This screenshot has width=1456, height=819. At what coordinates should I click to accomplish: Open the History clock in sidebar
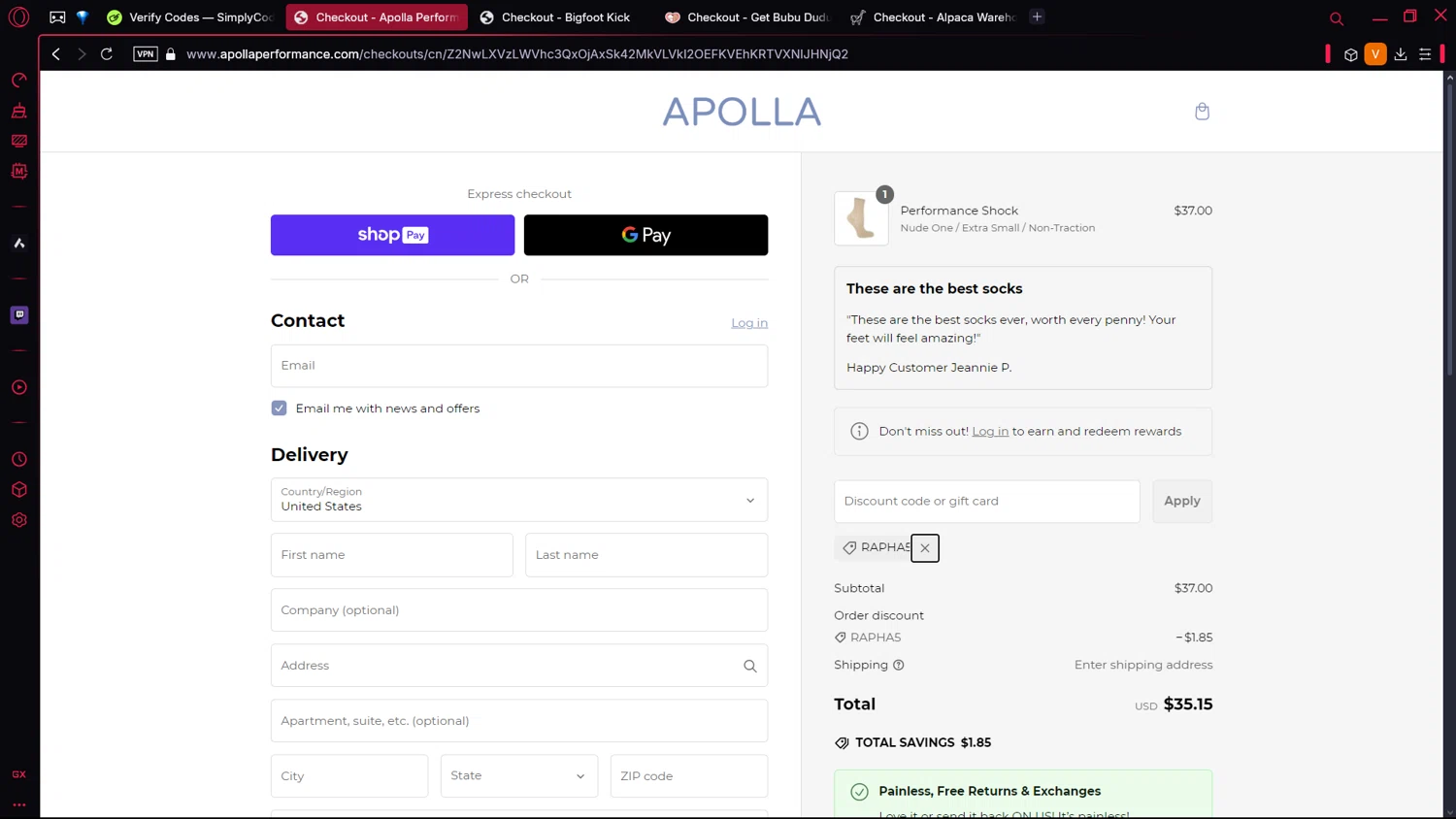click(x=19, y=459)
